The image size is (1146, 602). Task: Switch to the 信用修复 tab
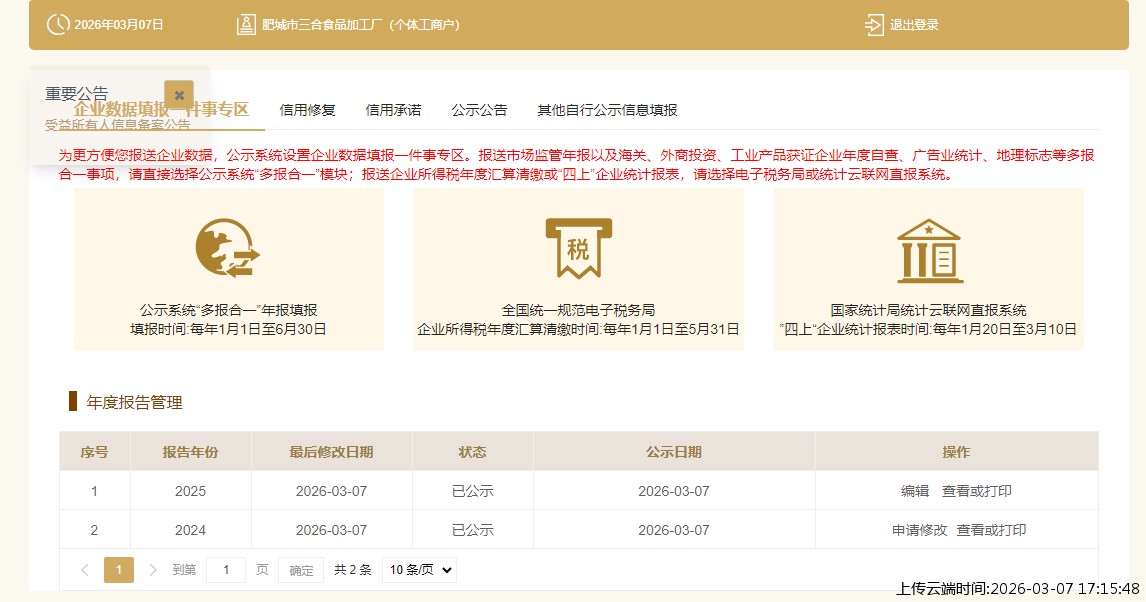[x=307, y=110]
